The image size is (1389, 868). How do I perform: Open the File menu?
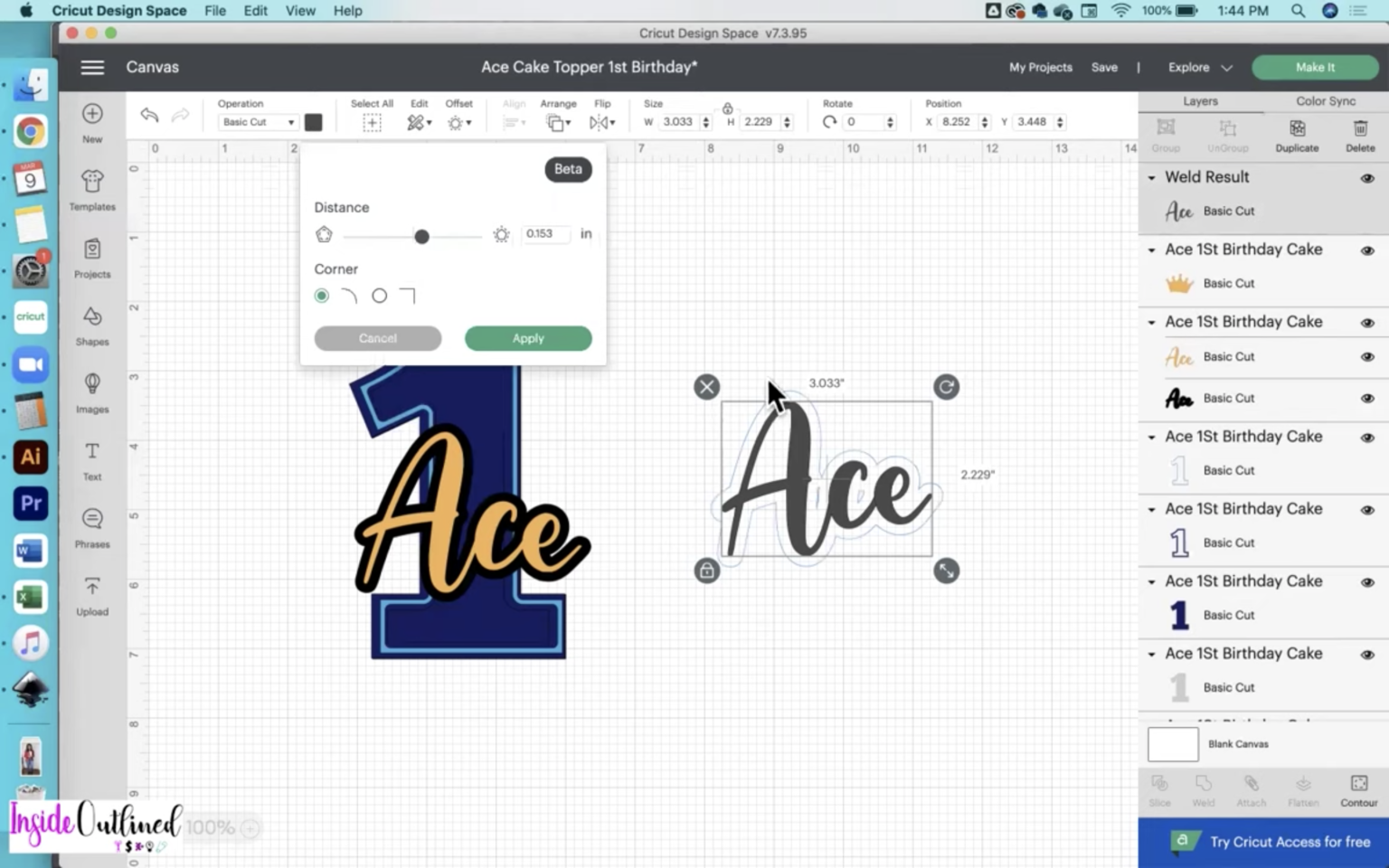point(215,11)
